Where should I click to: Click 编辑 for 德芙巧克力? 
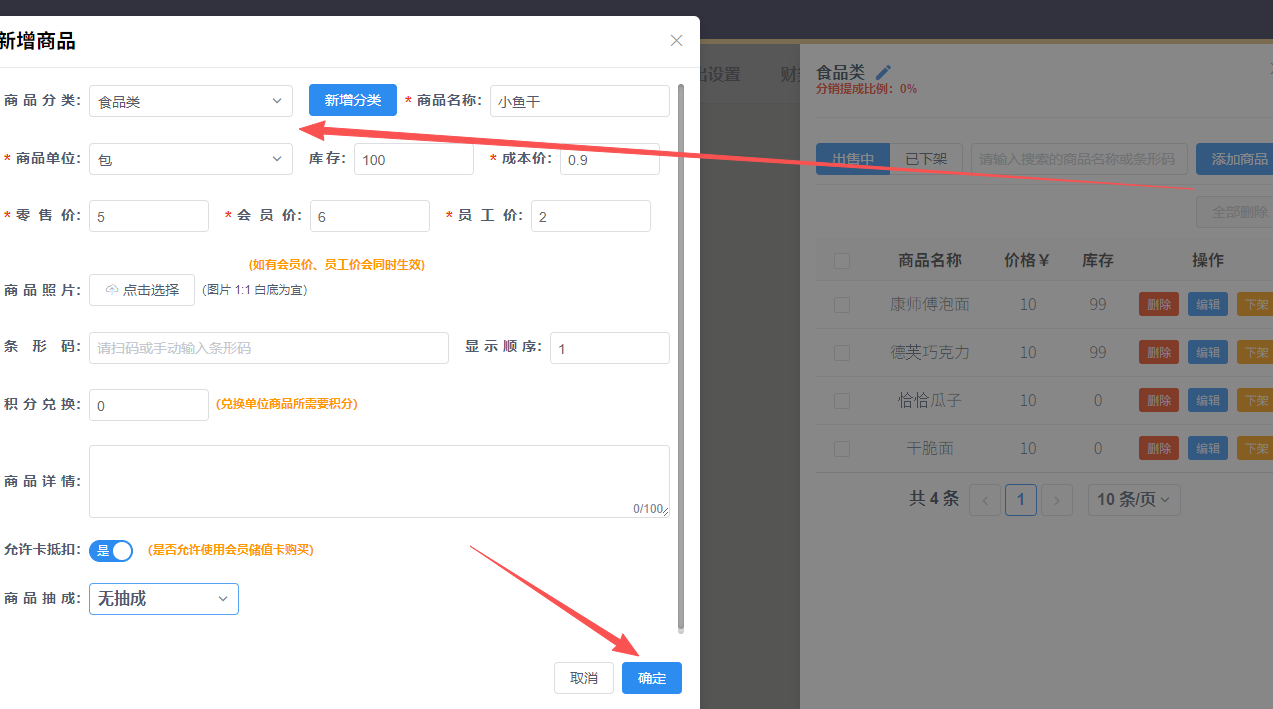point(1207,352)
